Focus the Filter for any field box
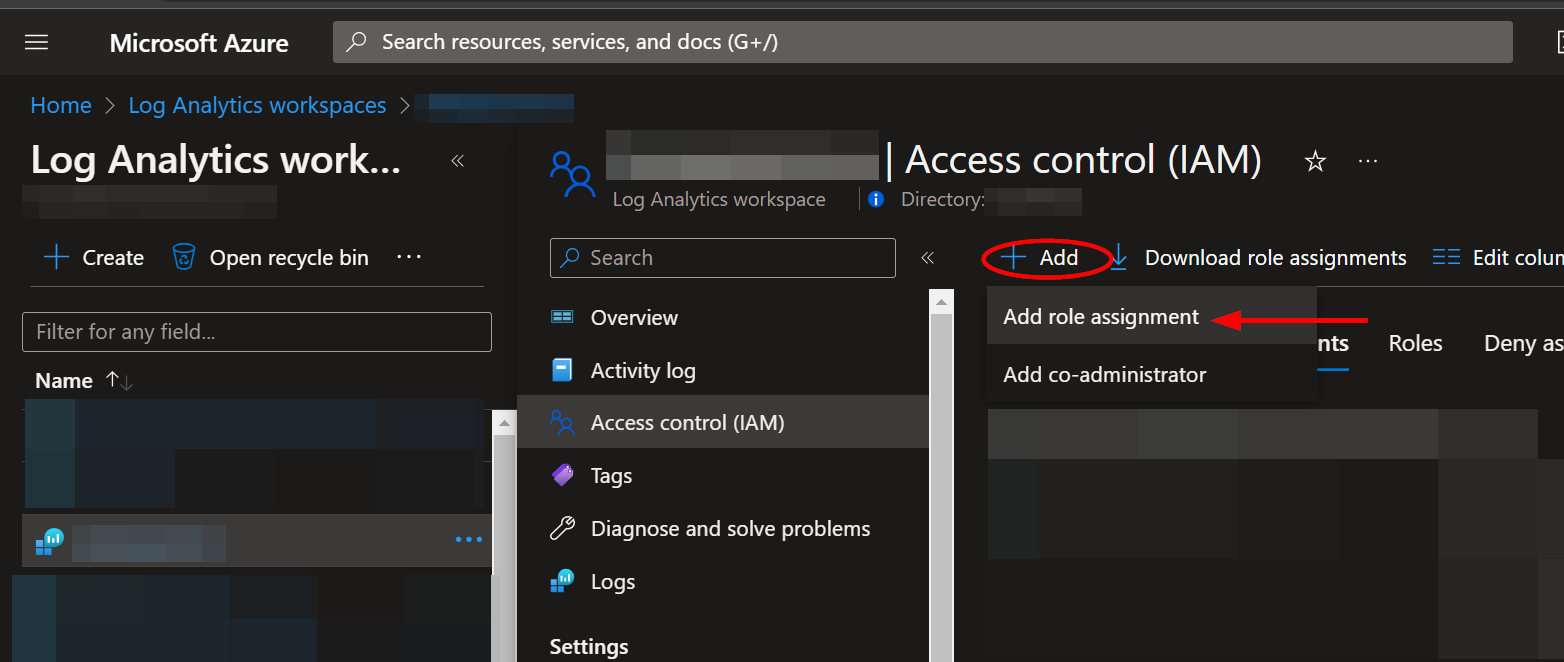Viewport: 1564px width, 662px height. tap(257, 331)
